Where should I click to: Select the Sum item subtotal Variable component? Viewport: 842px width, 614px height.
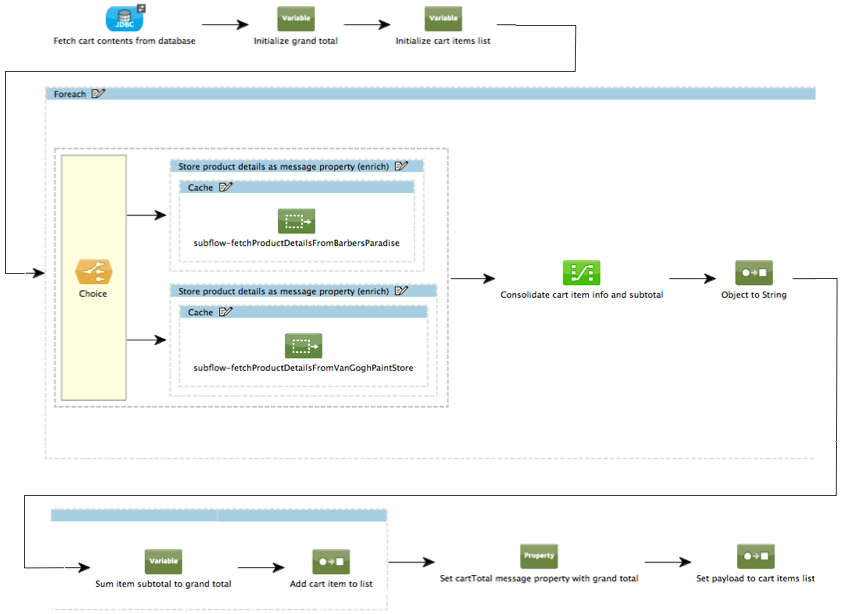[163, 561]
